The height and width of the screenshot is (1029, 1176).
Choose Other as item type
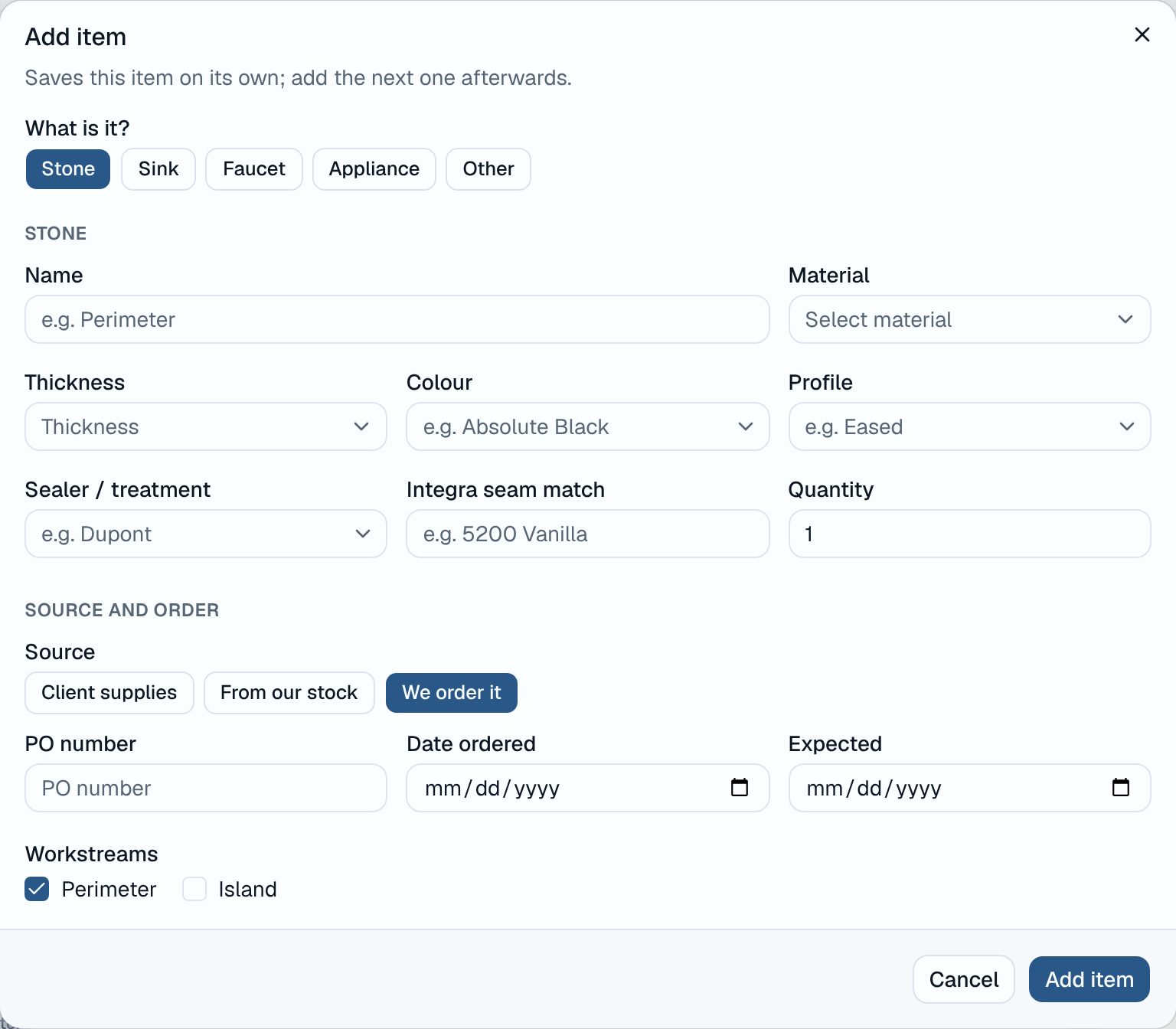coord(488,169)
